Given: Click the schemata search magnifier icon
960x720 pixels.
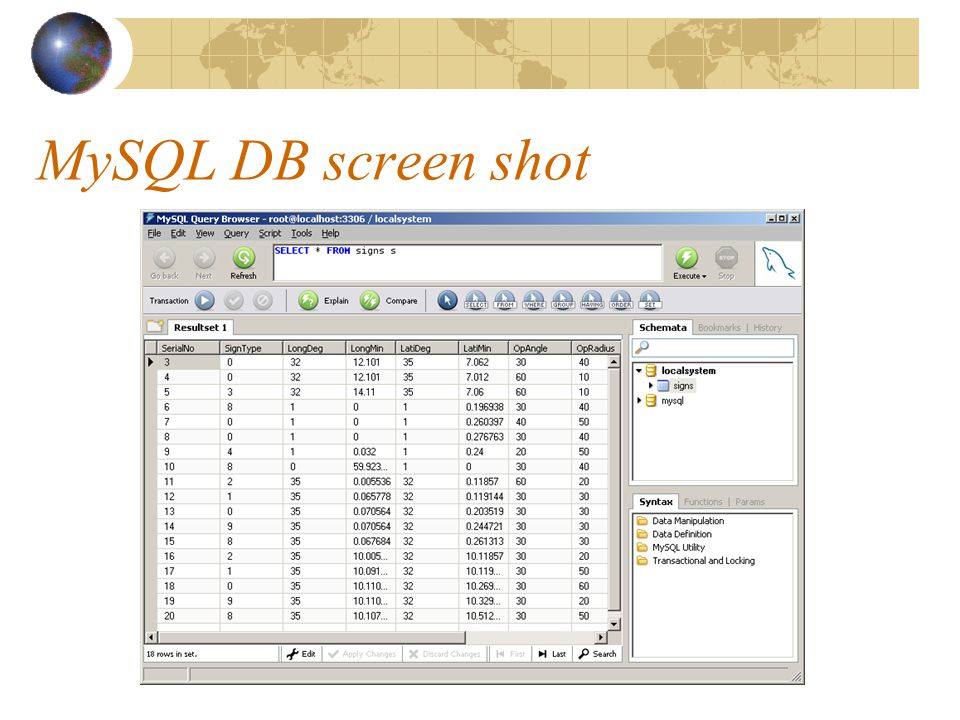Looking at the screenshot, I should (x=642, y=347).
